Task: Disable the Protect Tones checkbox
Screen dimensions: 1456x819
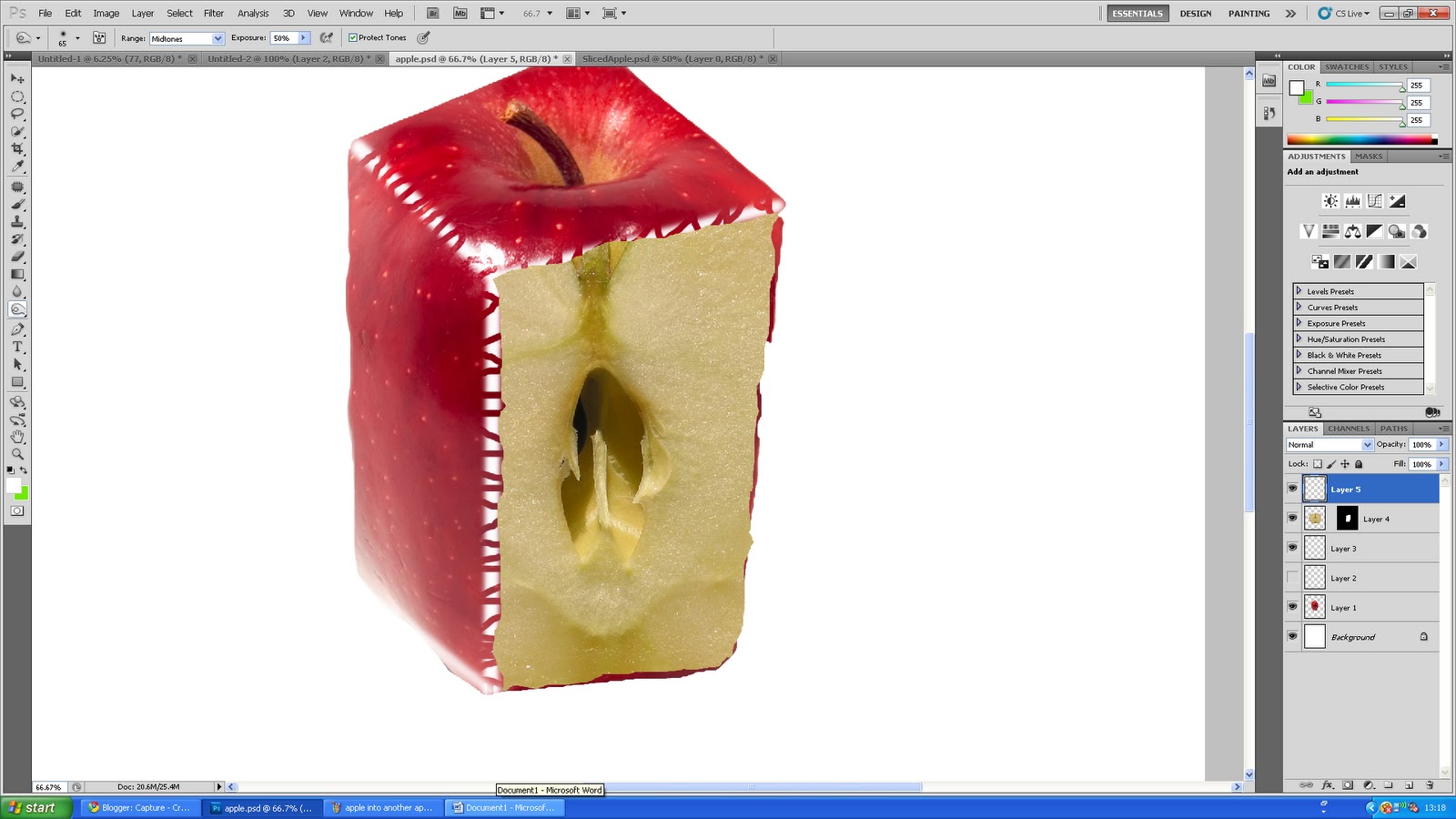Action: click(x=352, y=37)
